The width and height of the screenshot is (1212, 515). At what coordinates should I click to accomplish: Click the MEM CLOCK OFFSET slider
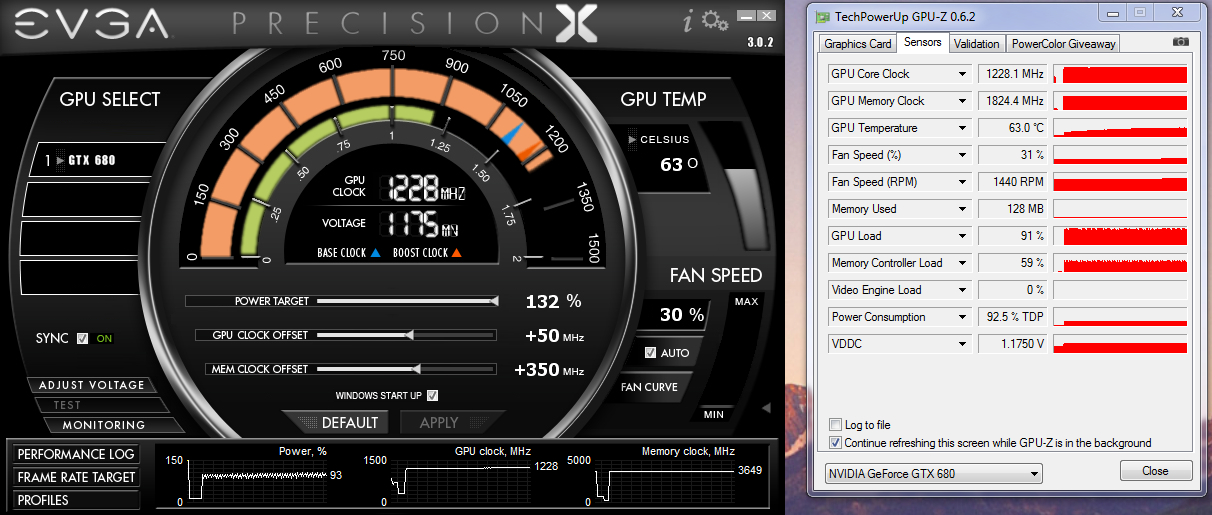point(406,368)
